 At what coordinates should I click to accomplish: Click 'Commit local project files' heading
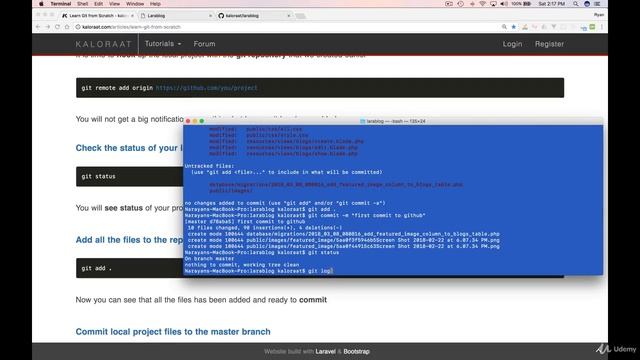173,331
